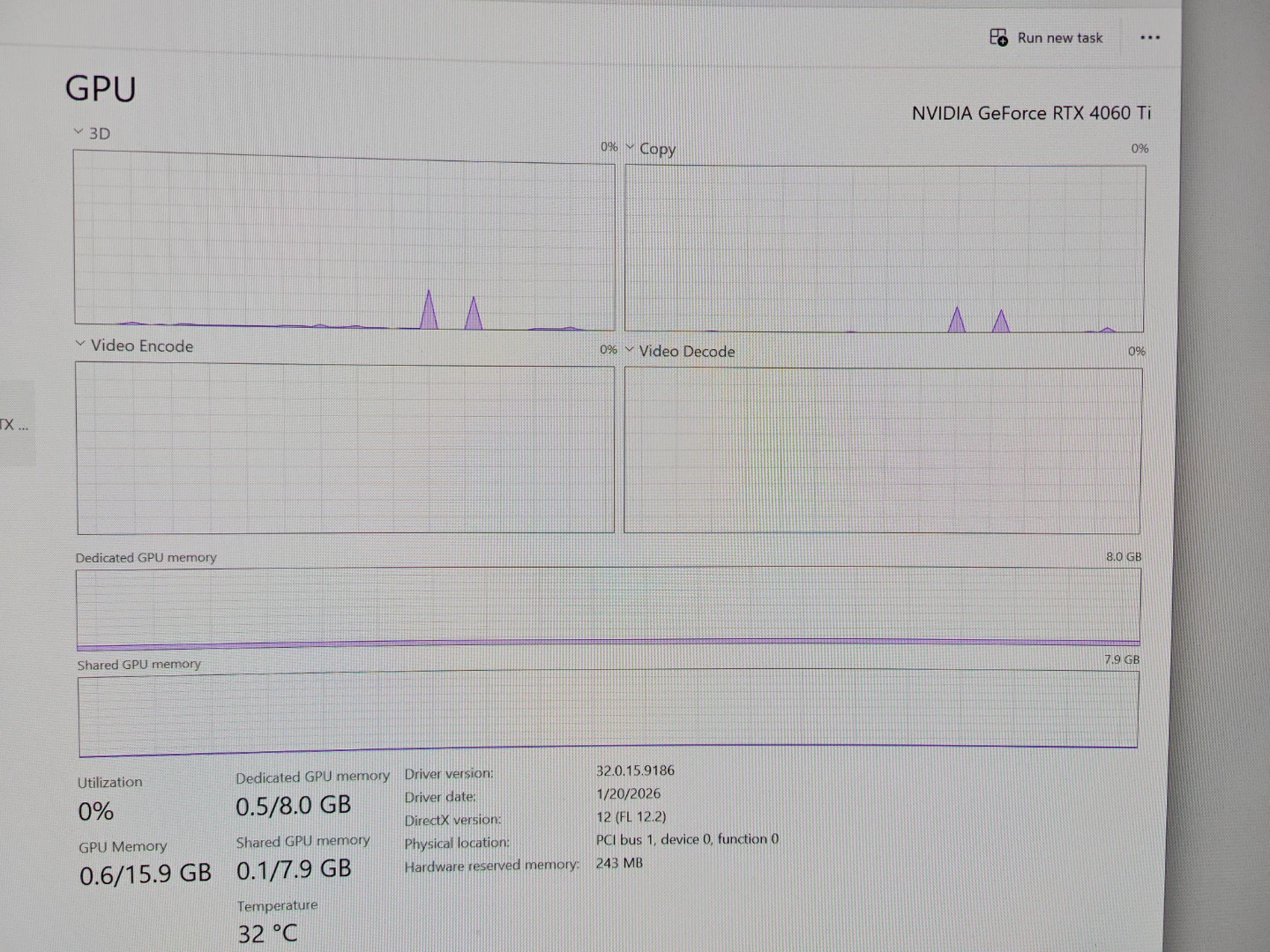Click the Copy engine usage graph
The height and width of the screenshot is (952, 1270).
point(885,249)
